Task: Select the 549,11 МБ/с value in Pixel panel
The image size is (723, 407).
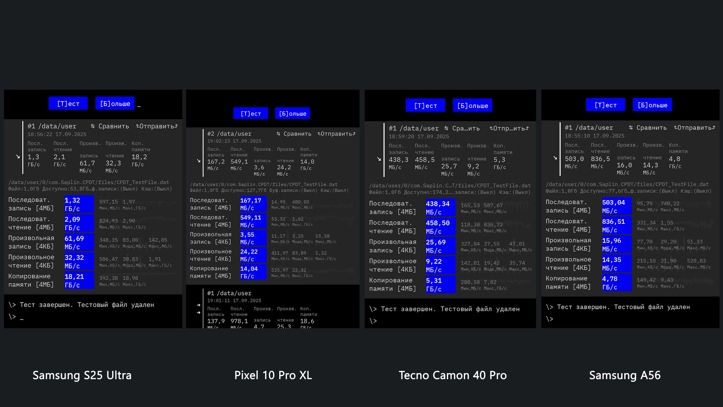Action: (253, 221)
